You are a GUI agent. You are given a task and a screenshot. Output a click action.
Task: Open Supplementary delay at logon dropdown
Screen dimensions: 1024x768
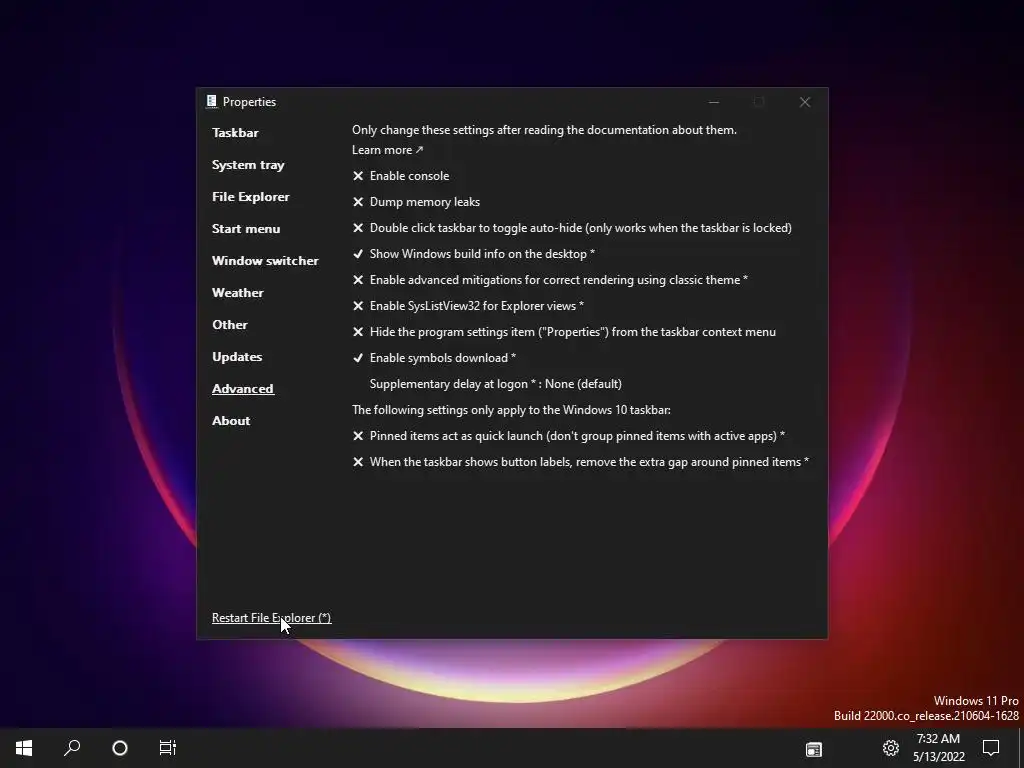click(x=496, y=384)
